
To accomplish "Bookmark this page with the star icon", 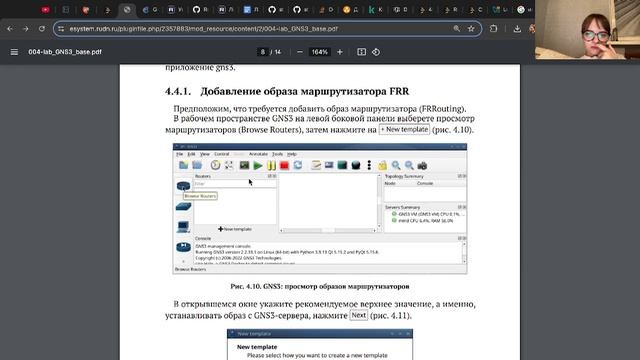I will coord(471,29).
